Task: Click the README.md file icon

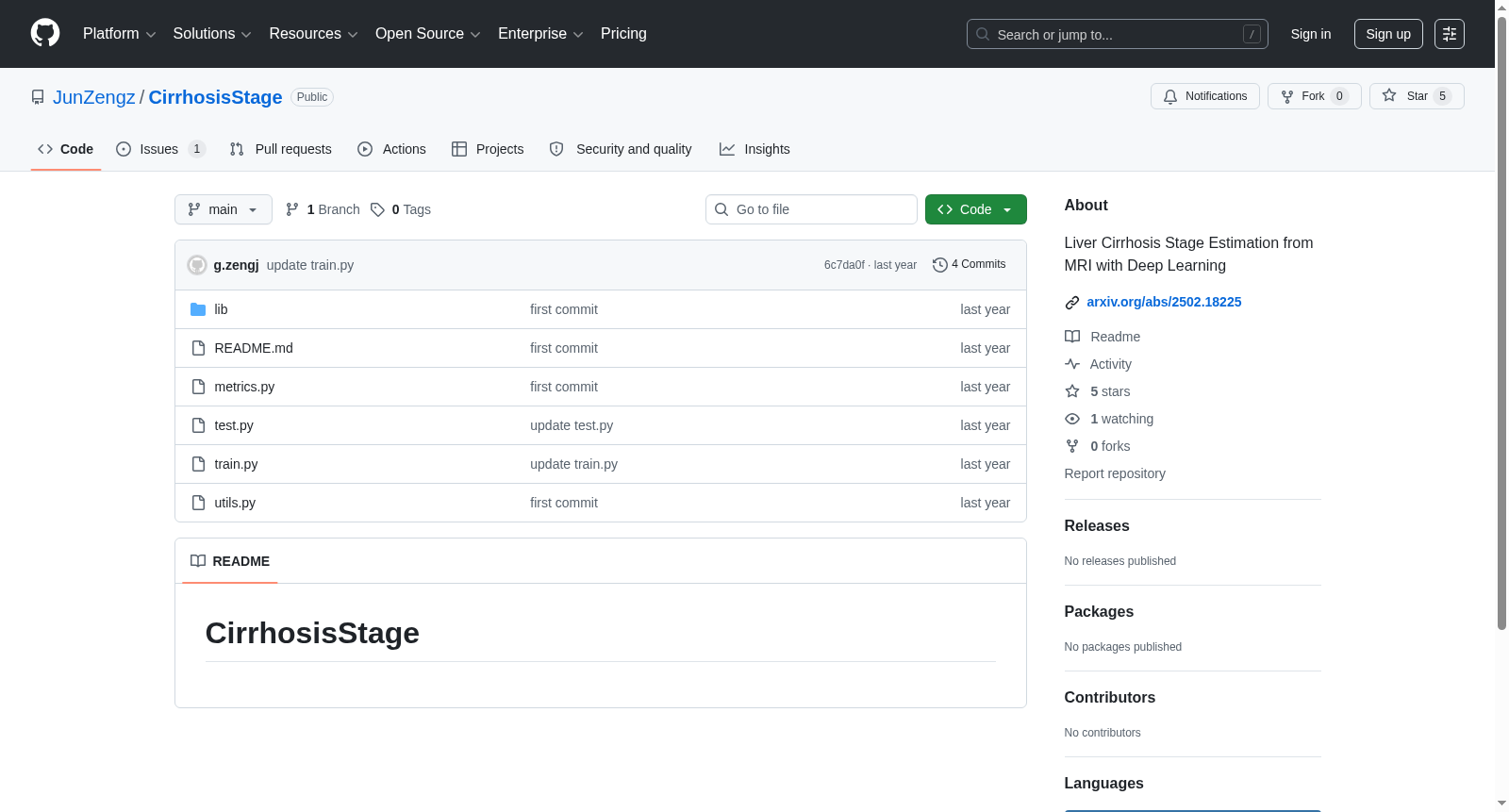Action: [x=198, y=348]
